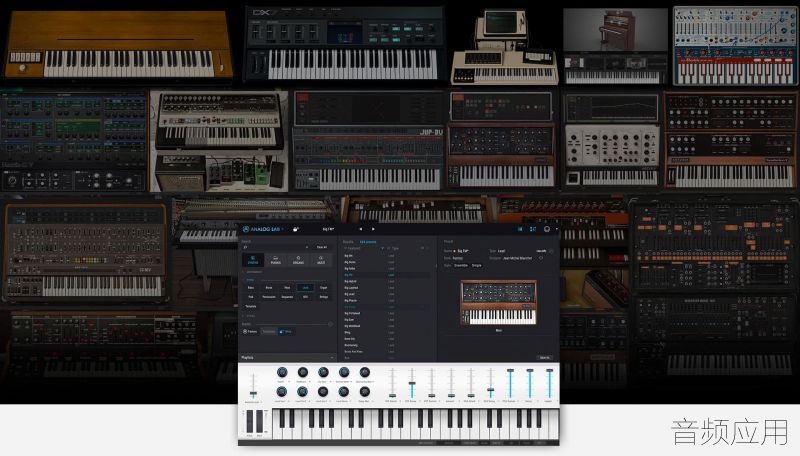Select the Big Hybrid preset row
The width and height of the screenshot is (800, 456).
(387, 281)
